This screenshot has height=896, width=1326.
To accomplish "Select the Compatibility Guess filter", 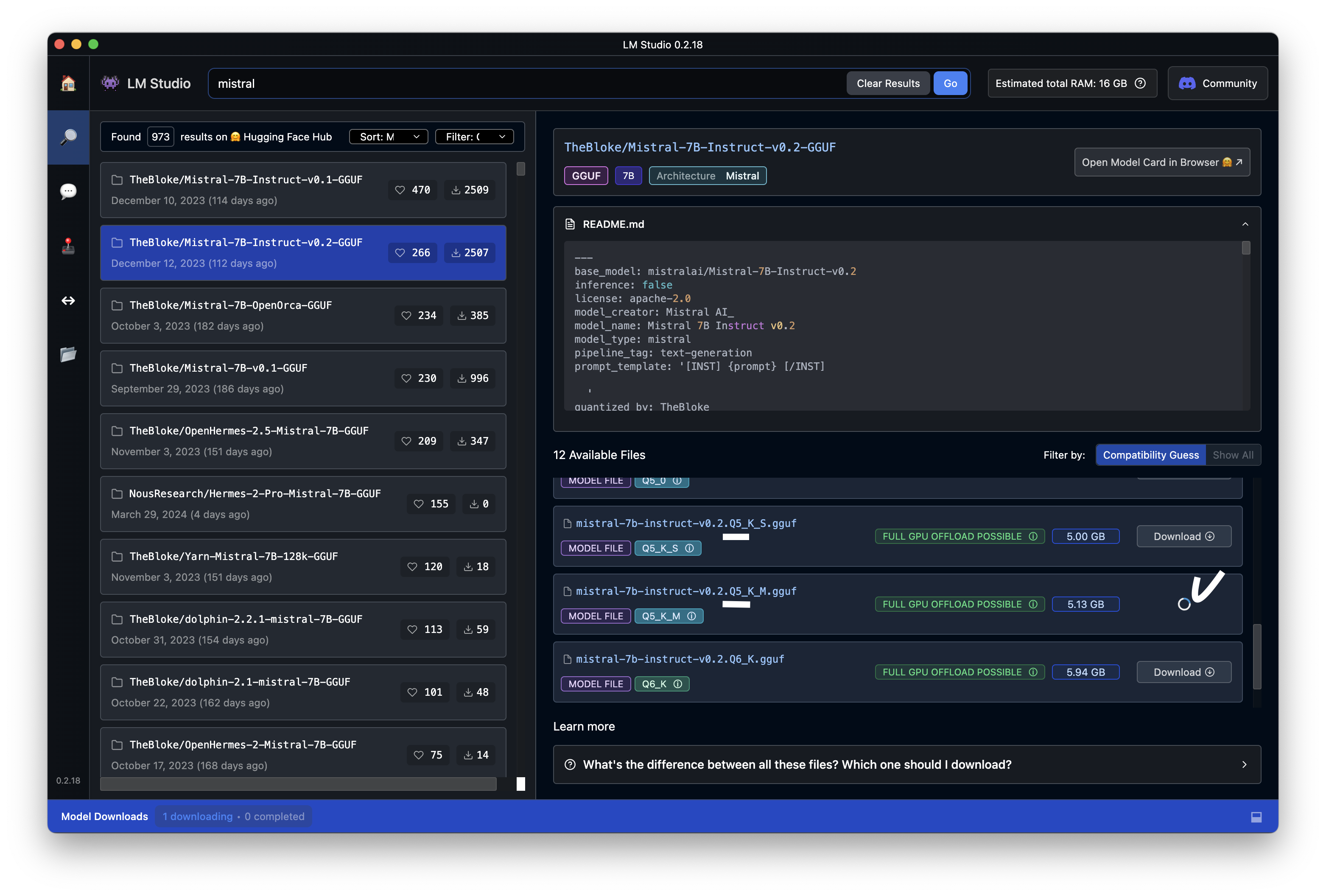I will (1150, 455).
